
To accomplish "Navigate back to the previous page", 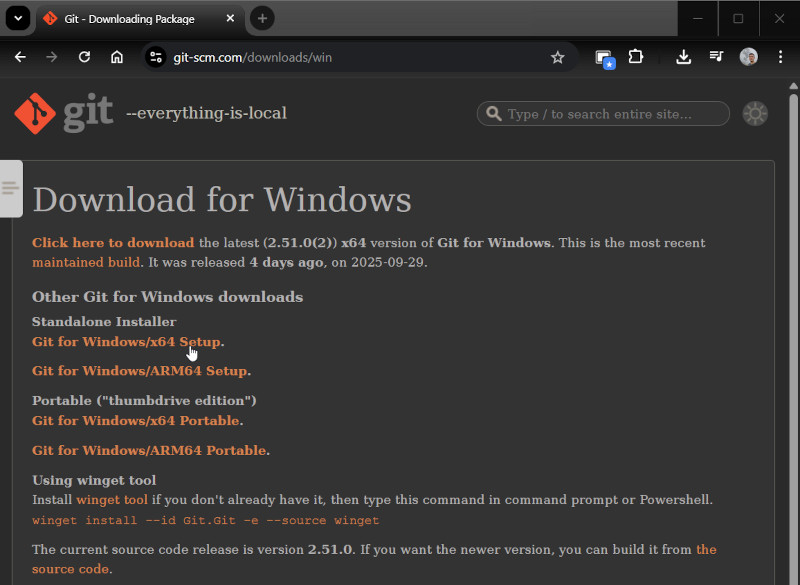I will coord(20,57).
